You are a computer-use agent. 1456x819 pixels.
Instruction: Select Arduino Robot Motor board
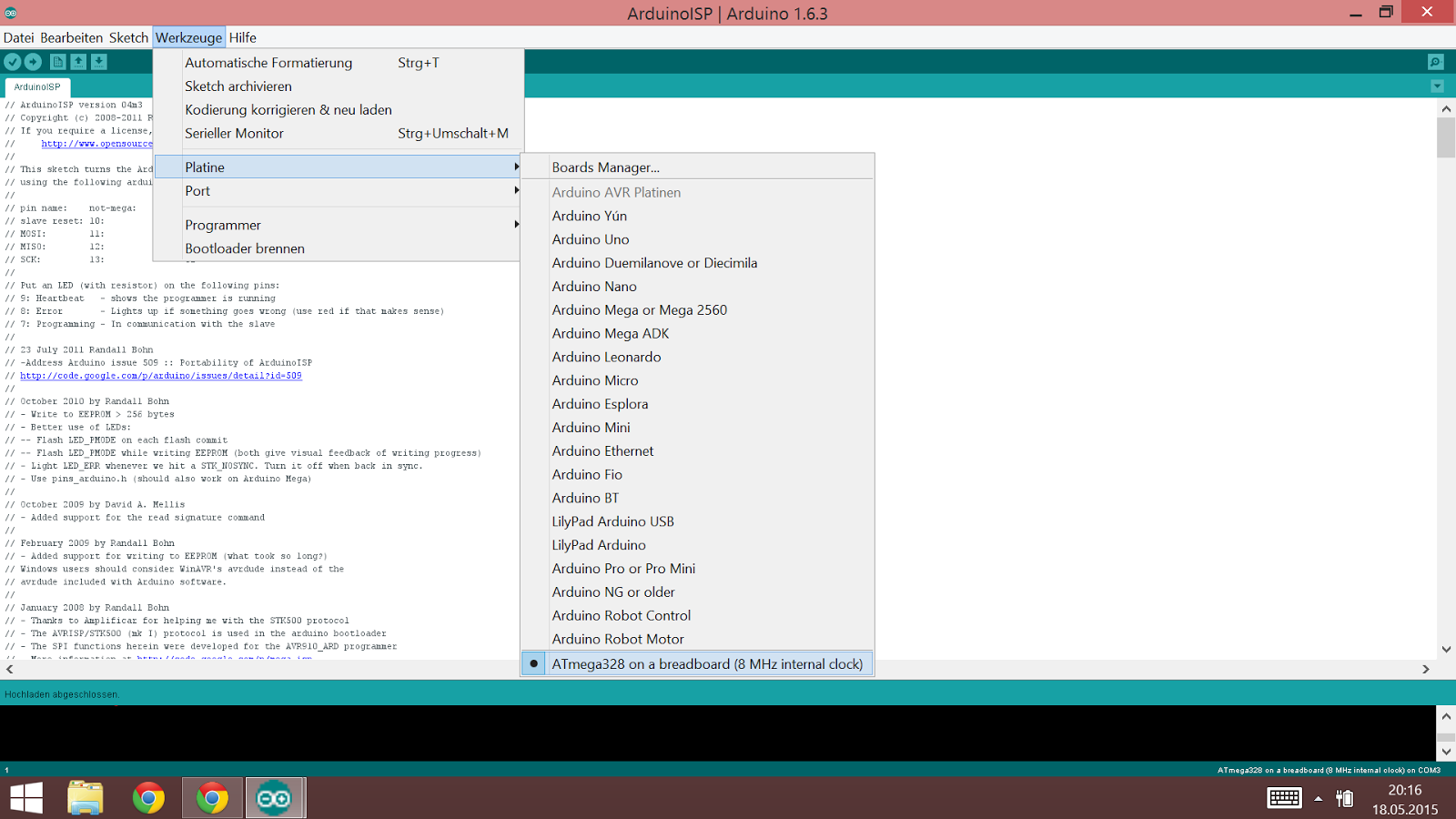(697, 639)
